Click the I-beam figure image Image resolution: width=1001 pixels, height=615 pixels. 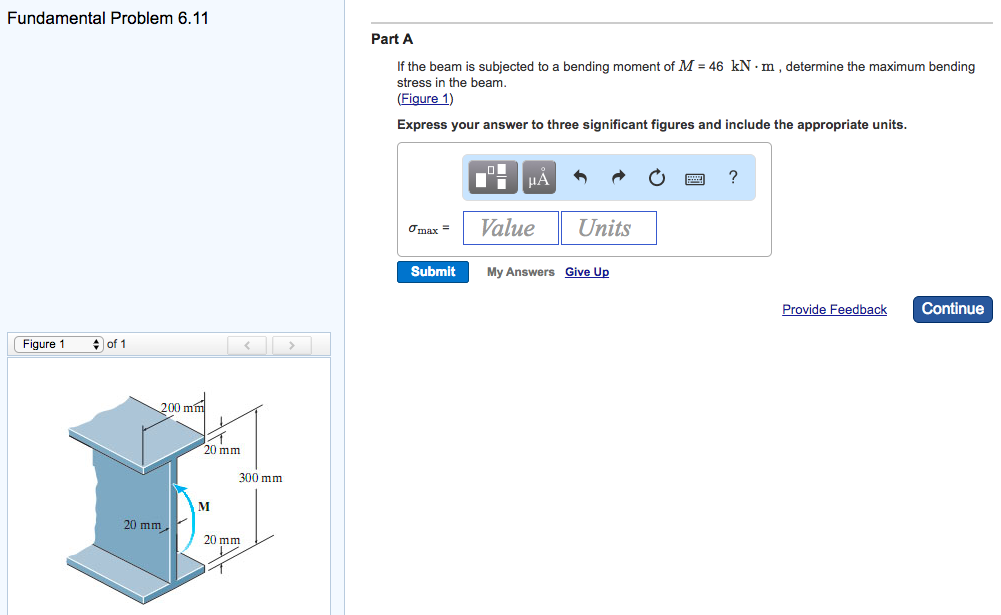point(174,498)
